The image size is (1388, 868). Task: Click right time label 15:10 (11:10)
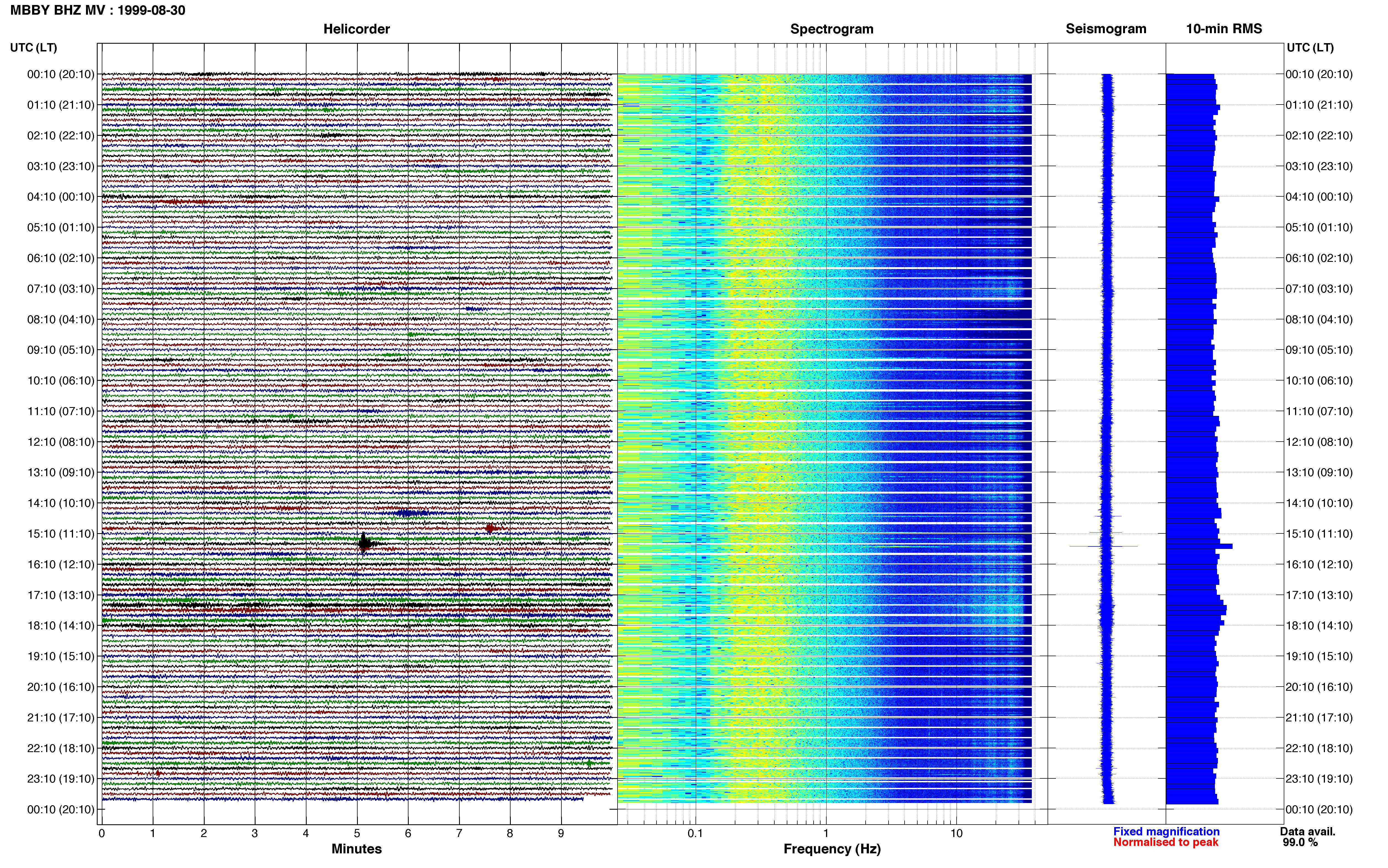[1319, 533]
